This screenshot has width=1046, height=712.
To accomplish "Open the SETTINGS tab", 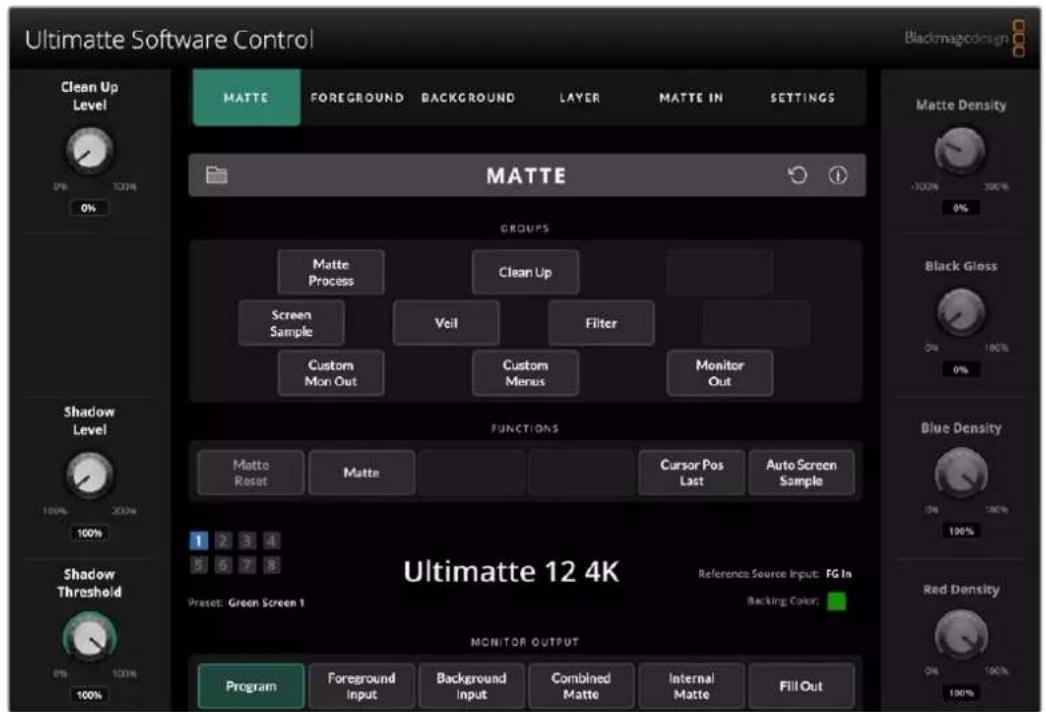I will coord(803,97).
